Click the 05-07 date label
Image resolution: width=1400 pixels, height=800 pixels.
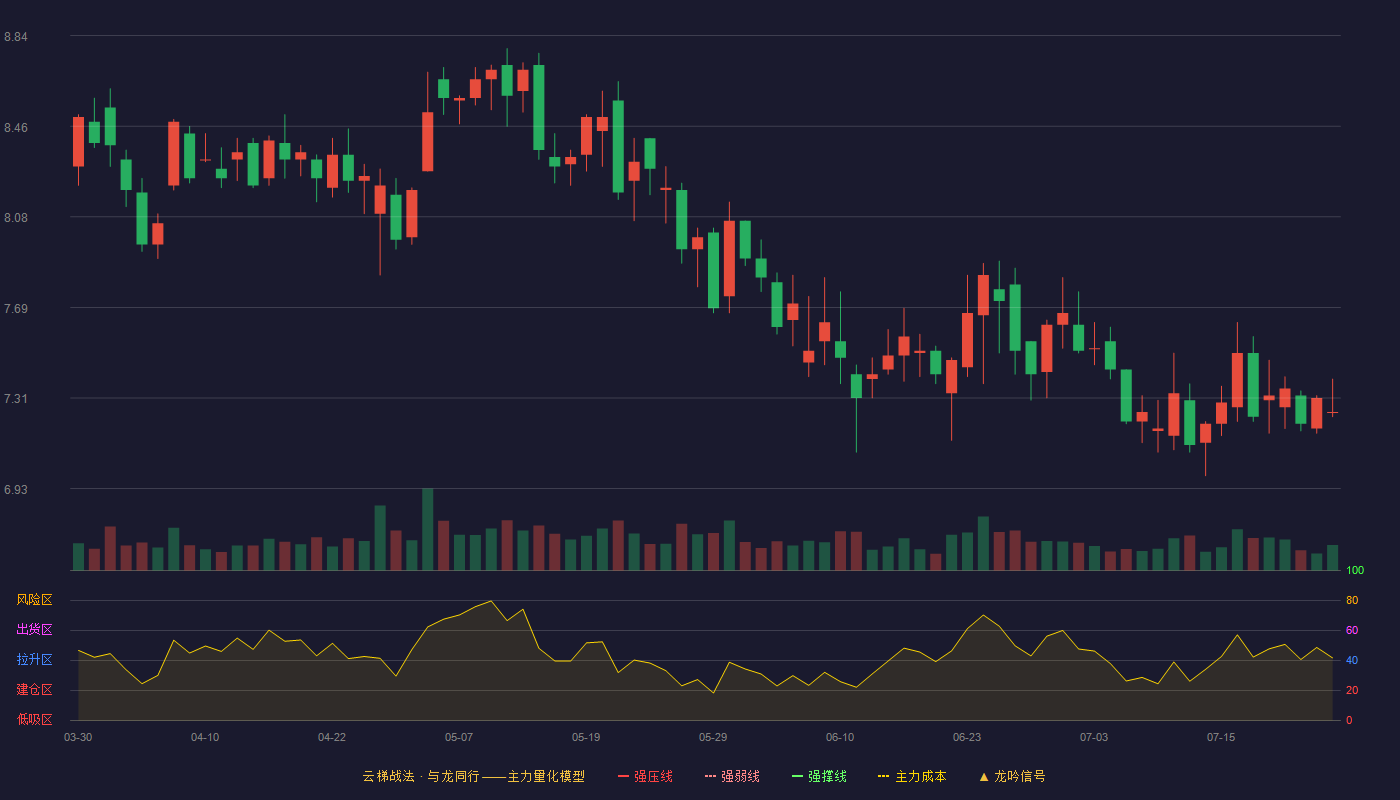coord(459,737)
